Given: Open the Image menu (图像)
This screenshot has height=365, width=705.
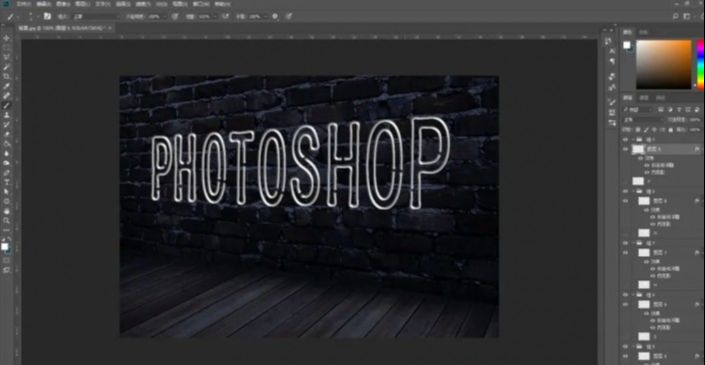Looking at the screenshot, I should (x=63, y=4).
